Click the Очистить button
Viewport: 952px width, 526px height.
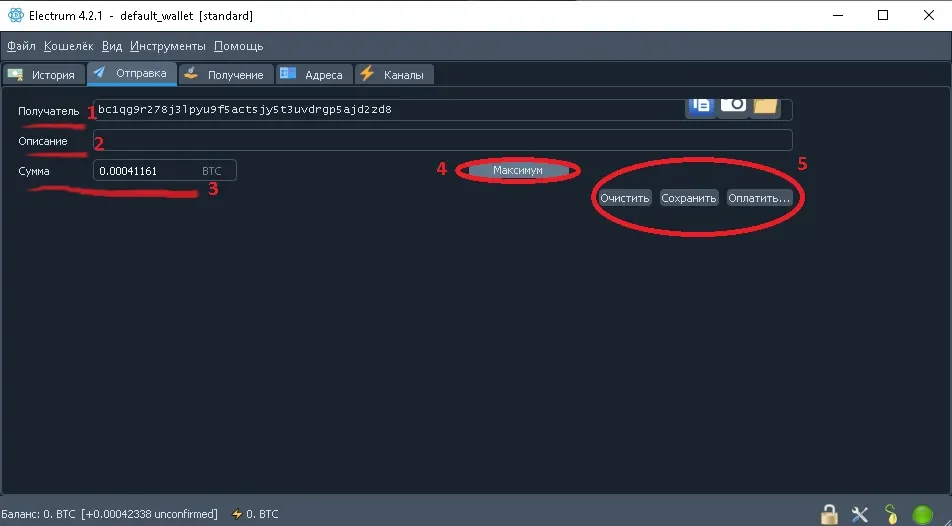tap(625, 198)
